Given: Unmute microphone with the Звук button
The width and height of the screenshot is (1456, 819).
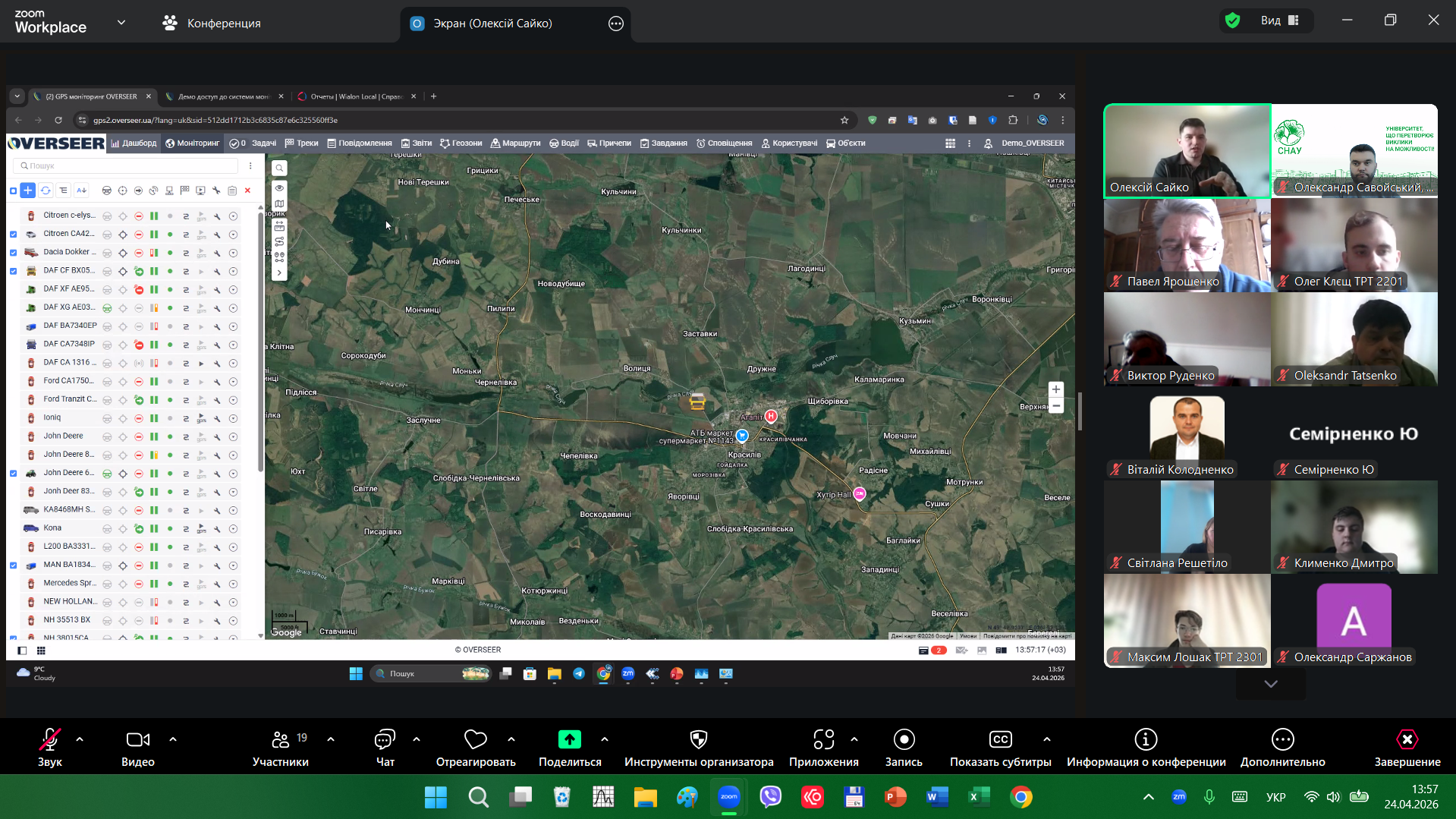Looking at the screenshot, I should coord(49,740).
